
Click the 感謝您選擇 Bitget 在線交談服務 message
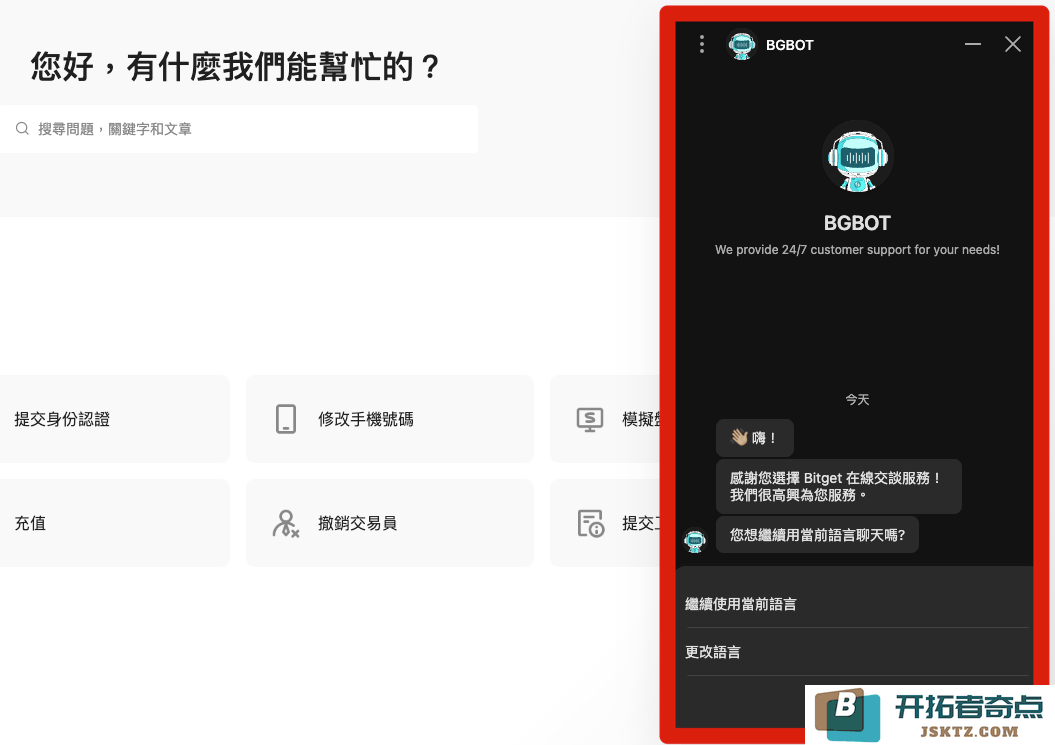coord(838,487)
